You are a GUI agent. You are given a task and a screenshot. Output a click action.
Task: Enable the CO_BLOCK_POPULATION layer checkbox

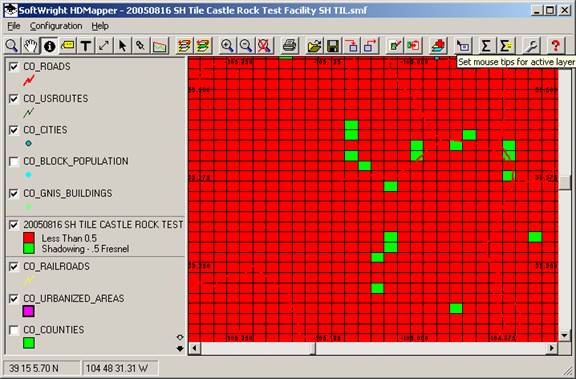(x=14, y=161)
